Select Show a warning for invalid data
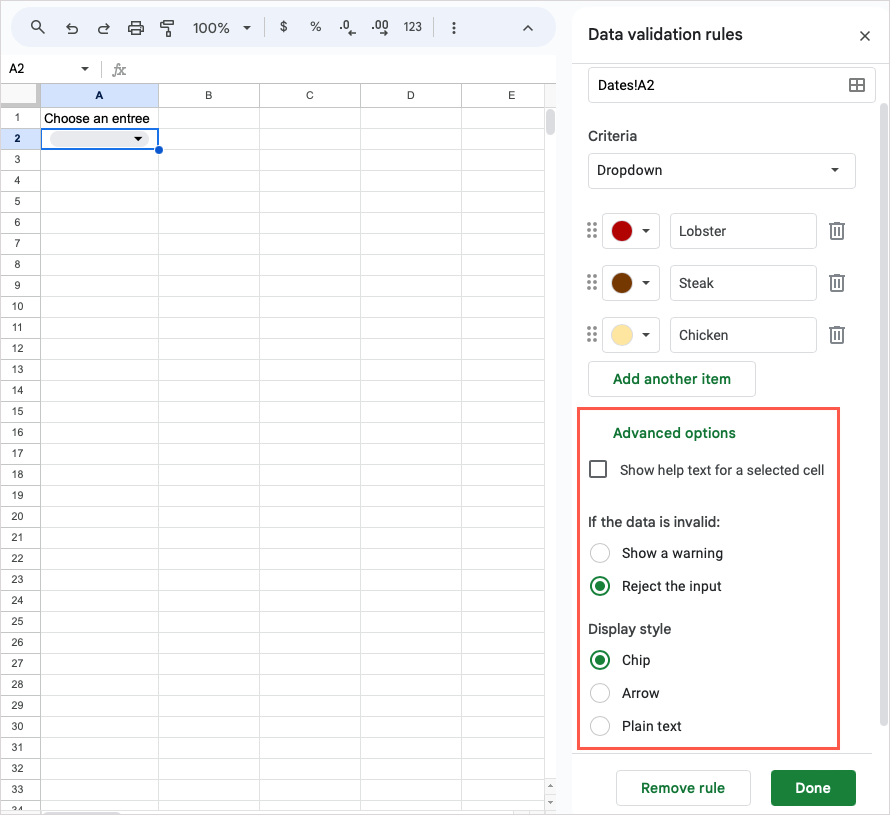This screenshot has height=815, width=890. tap(600, 553)
